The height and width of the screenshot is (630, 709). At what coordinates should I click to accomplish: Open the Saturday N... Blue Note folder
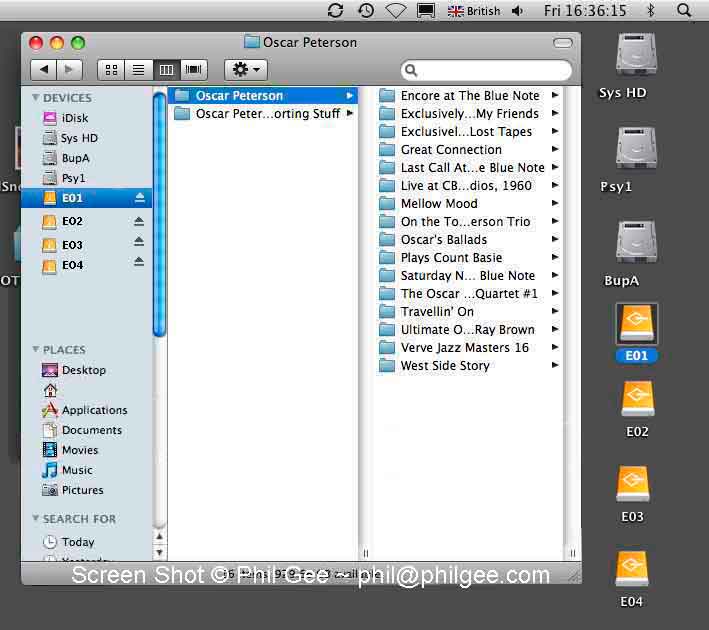[468, 275]
